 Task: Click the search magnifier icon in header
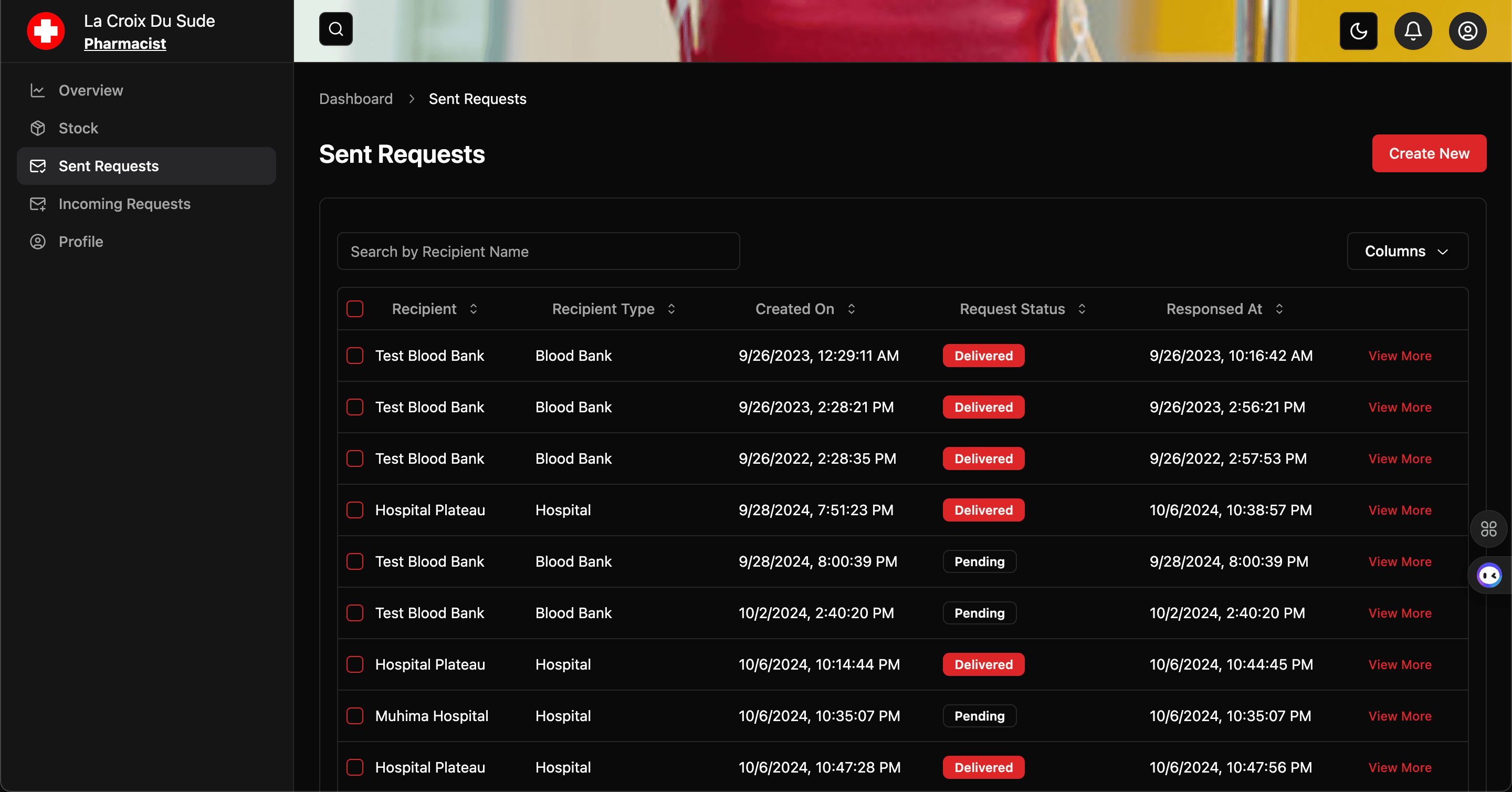click(x=336, y=29)
